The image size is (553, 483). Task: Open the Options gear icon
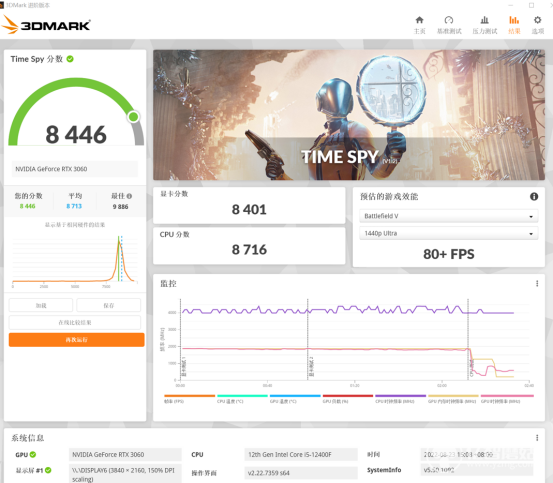(x=537, y=25)
